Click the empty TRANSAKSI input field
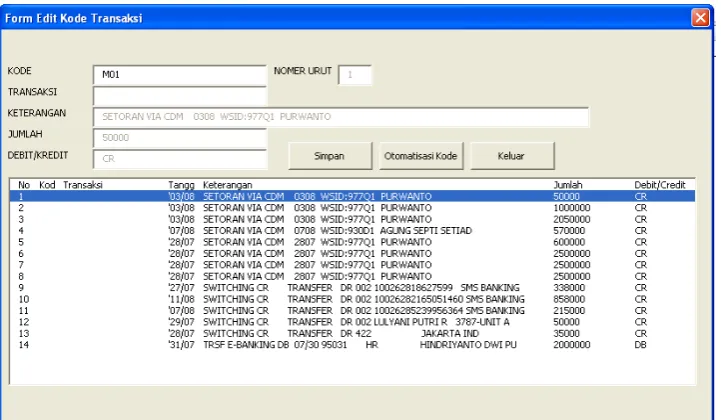The width and height of the screenshot is (721, 420). tap(180, 96)
